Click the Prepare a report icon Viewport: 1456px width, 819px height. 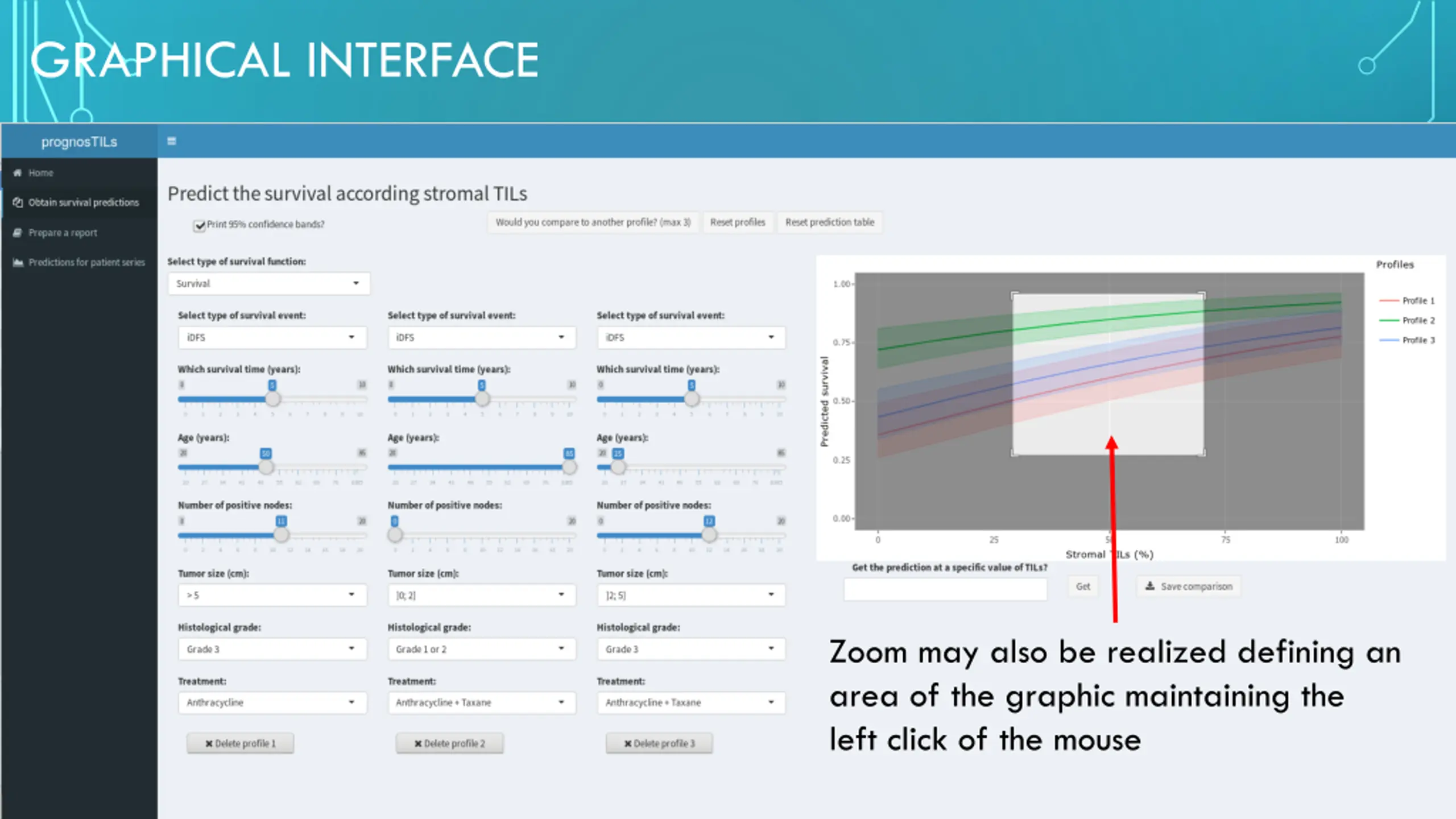click(18, 233)
